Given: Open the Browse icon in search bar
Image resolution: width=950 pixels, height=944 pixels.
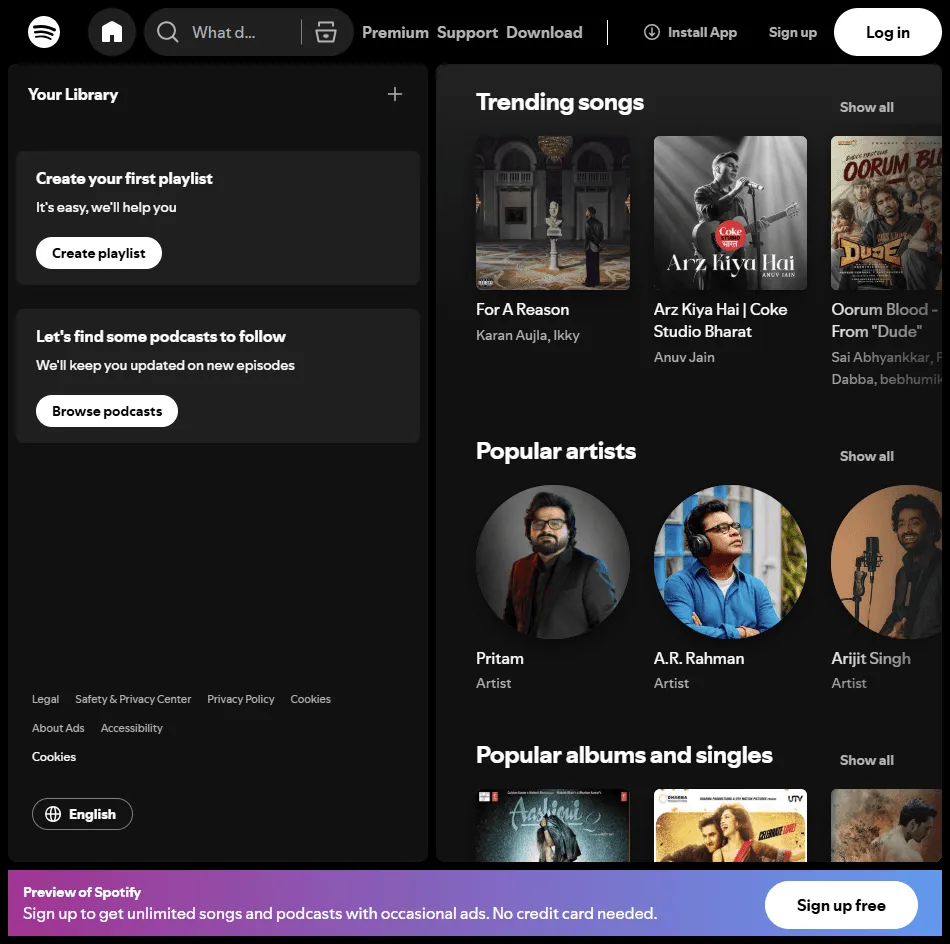Looking at the screenshot, I should 326,32.
